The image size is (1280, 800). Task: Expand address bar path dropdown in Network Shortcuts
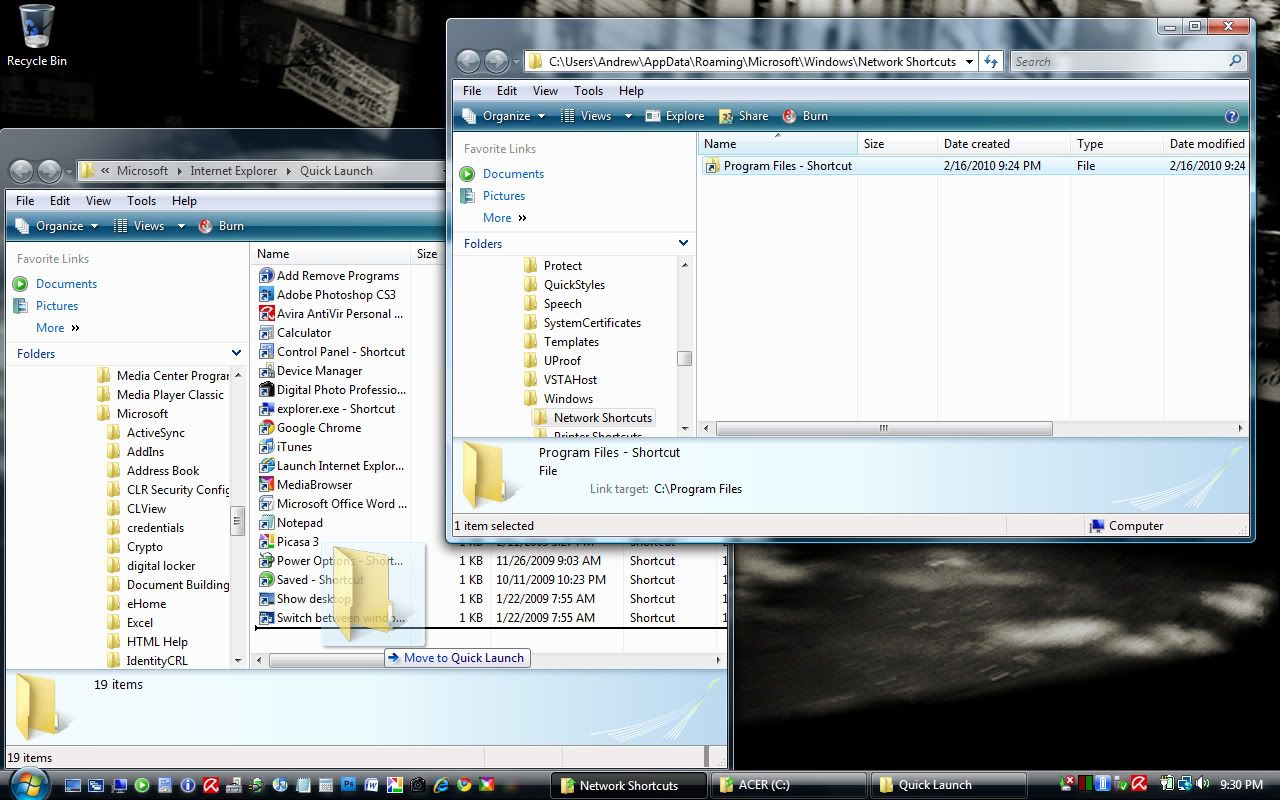tap(968, 61)
